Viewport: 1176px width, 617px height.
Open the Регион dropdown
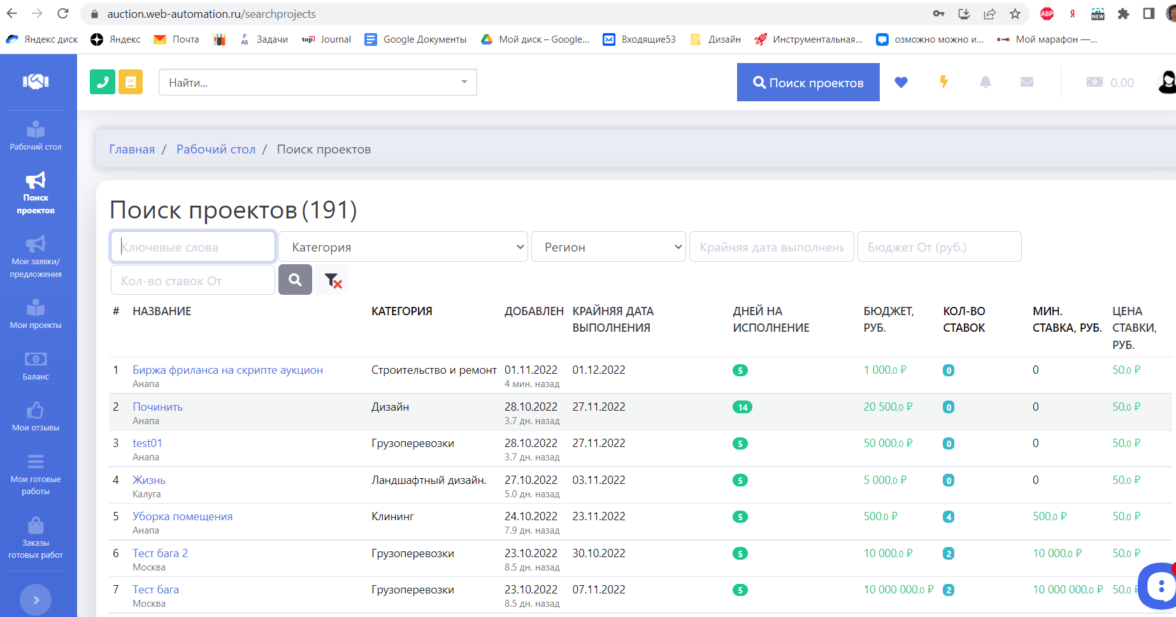click(x=608, y=247)
